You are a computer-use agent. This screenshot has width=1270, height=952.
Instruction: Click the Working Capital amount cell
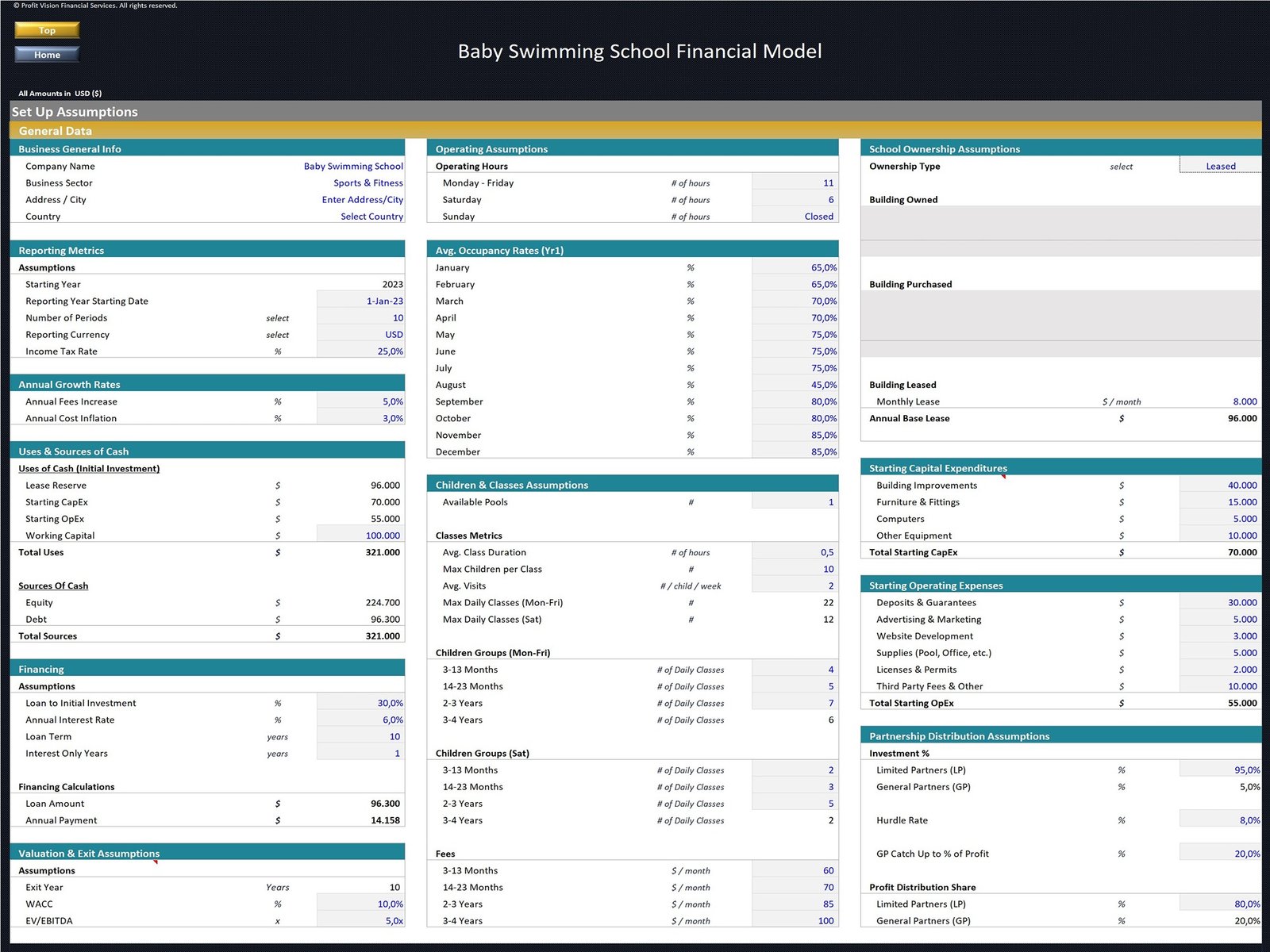tap(361, 535)
